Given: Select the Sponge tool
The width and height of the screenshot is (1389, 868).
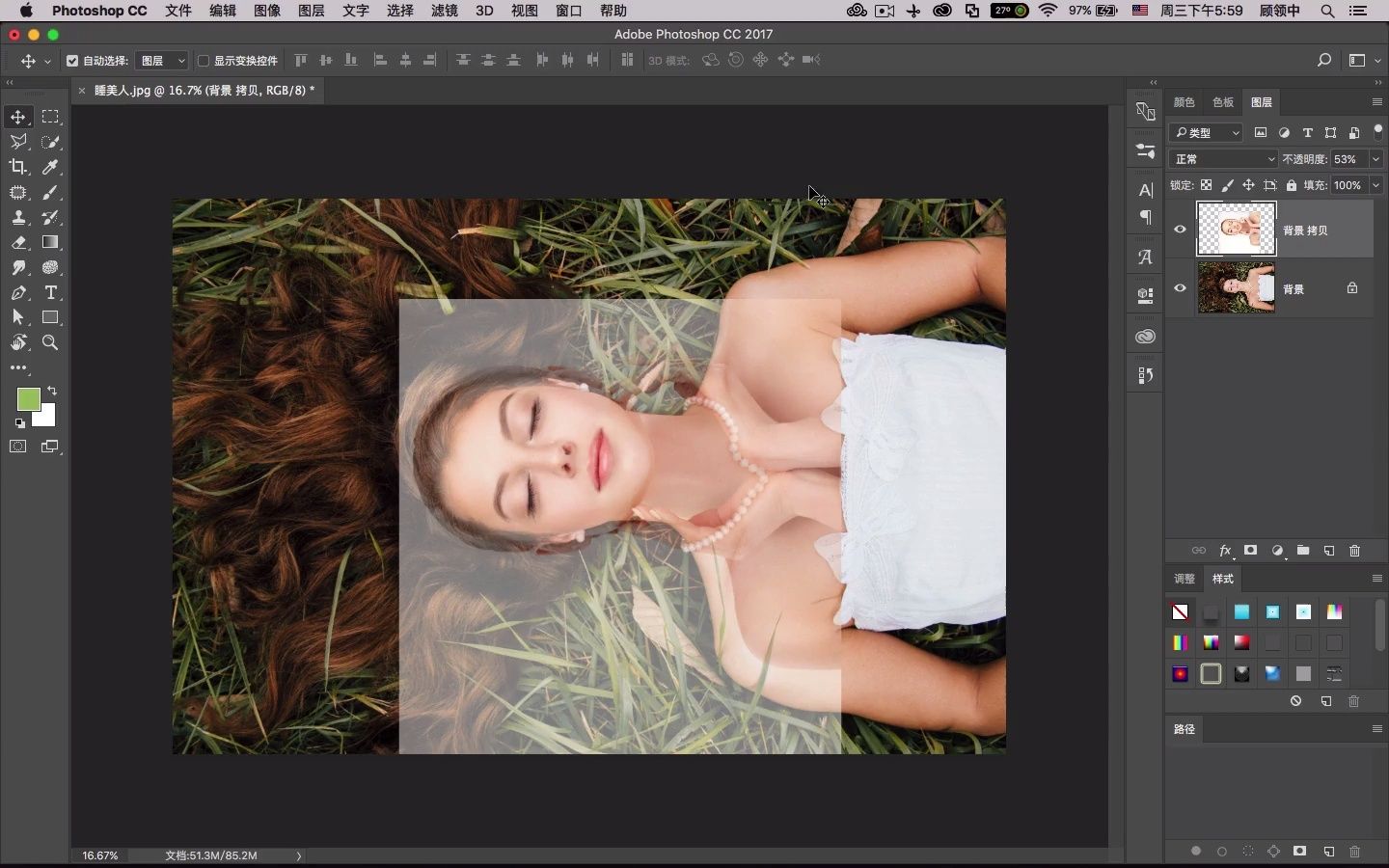Looking at the screenshot, I should [x=50, y=267].
